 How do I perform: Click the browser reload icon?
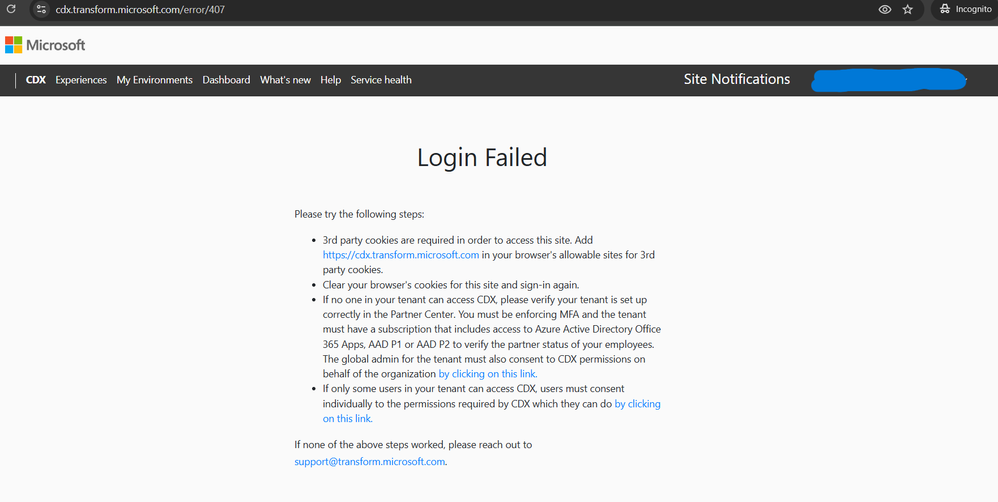tap(11, 9)
